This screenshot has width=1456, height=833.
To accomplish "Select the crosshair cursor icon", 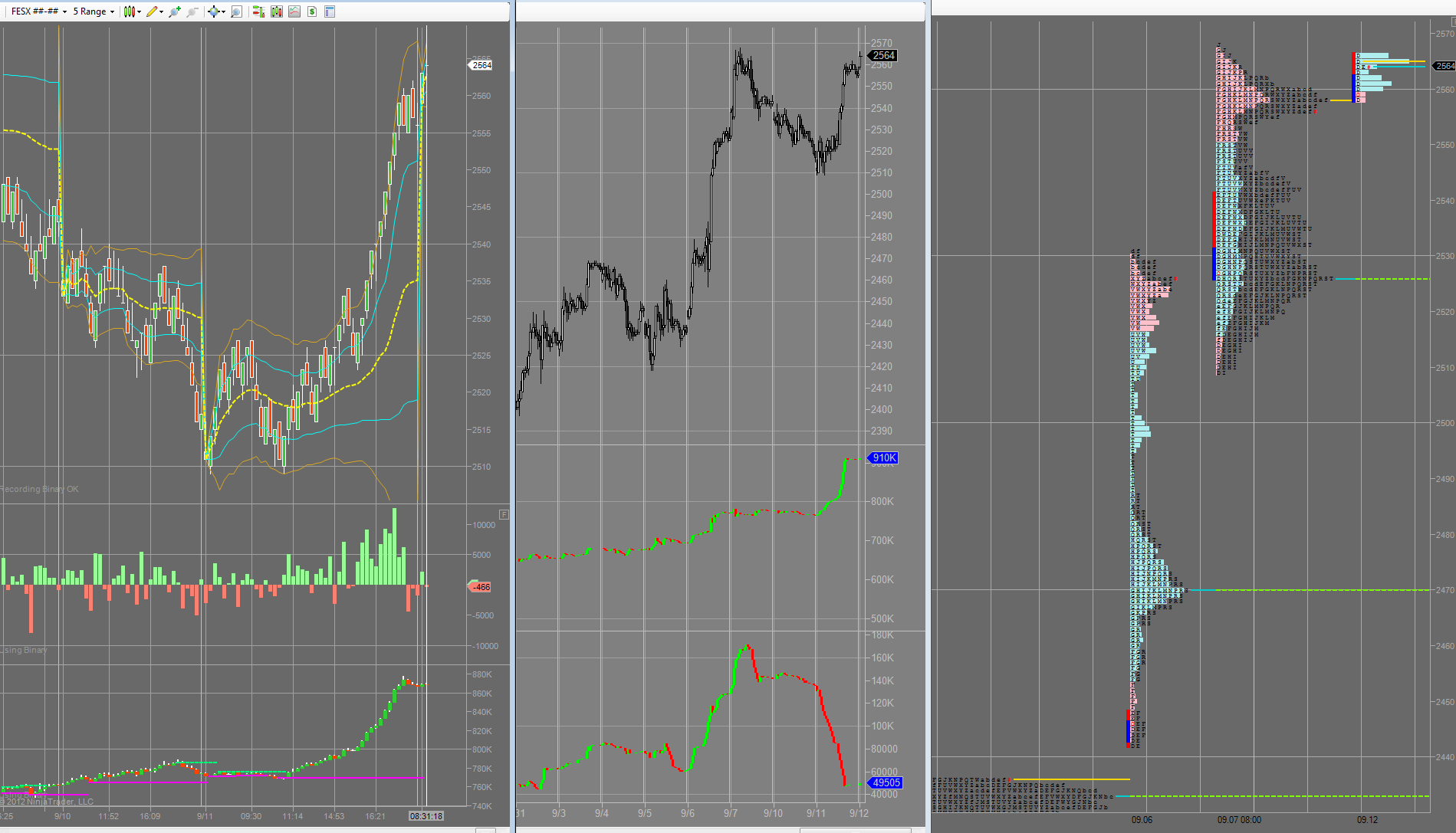I will (x=213, y=11).
